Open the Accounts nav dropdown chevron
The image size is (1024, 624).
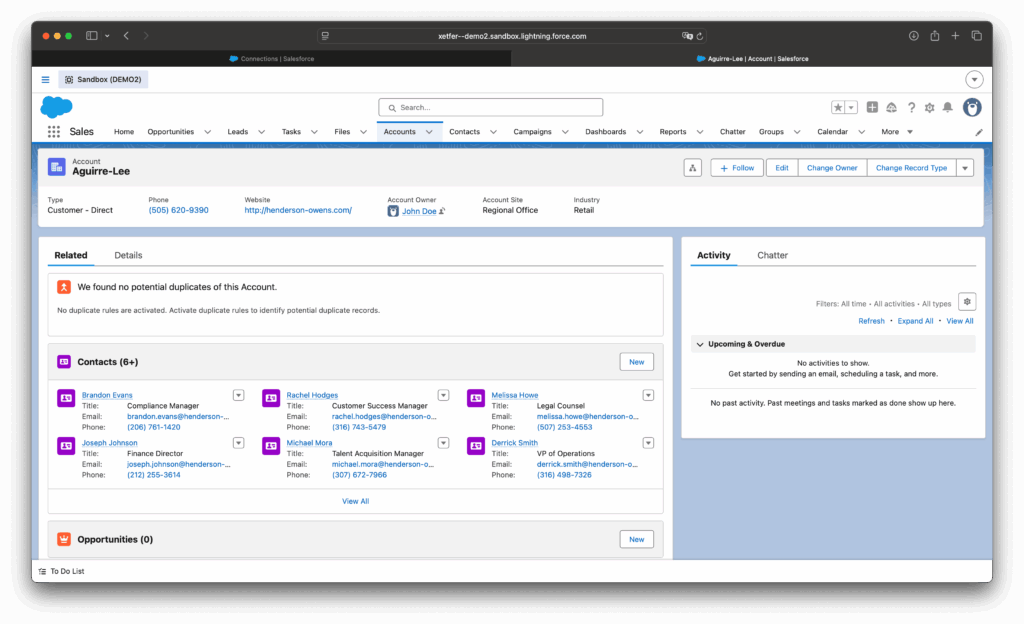tap(429, 132)
